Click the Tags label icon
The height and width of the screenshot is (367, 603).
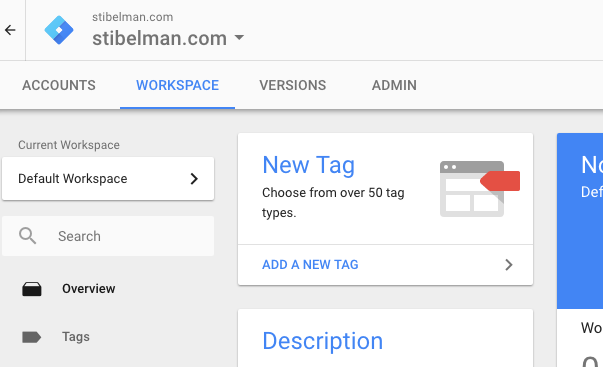[x=31, y=337]
